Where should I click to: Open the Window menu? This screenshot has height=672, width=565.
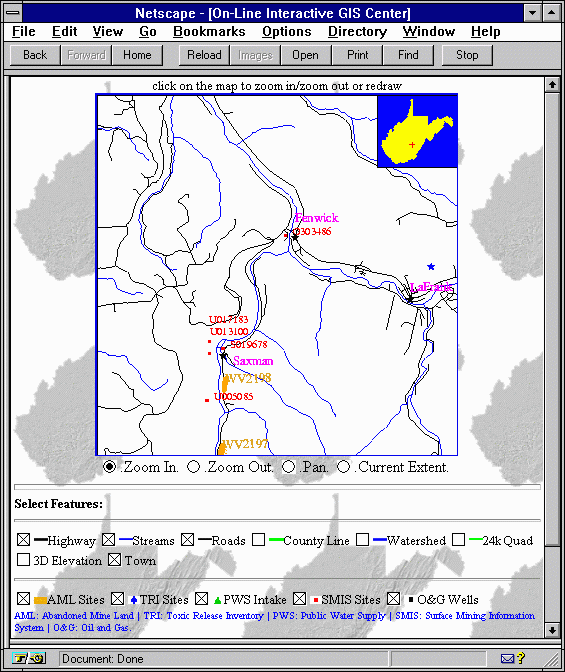click(x=429, y=32)
